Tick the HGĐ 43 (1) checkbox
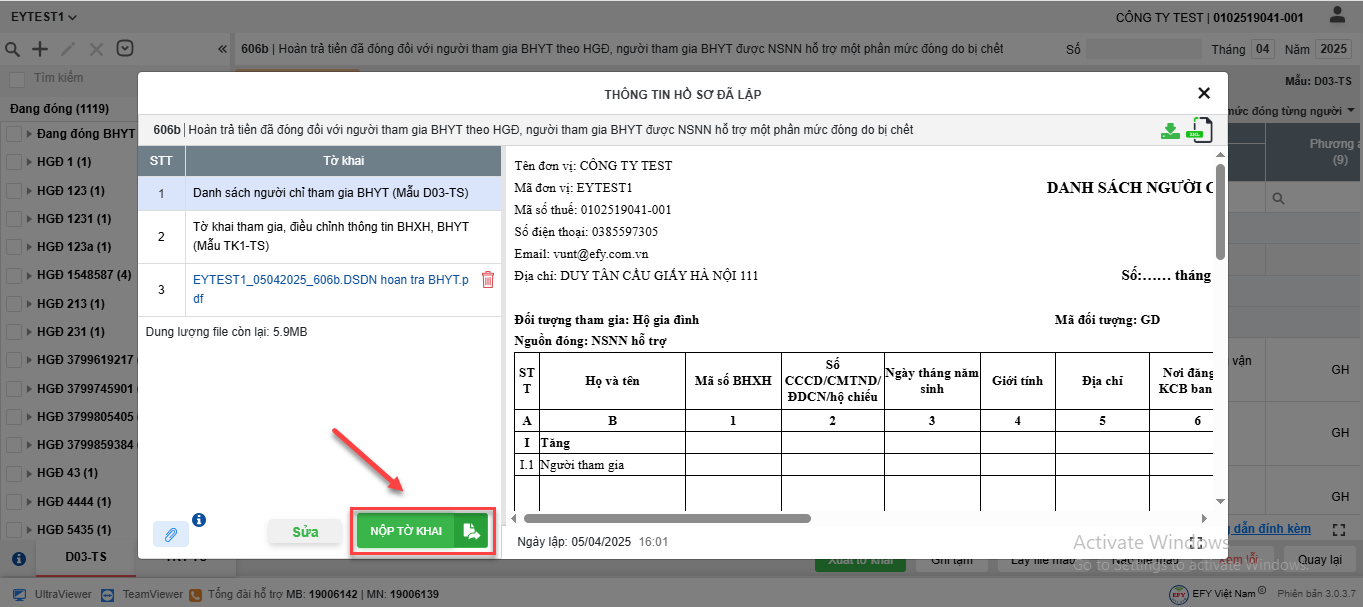Image resolution: width=1363 pixels, height=607 pixels. pos(14,472)
